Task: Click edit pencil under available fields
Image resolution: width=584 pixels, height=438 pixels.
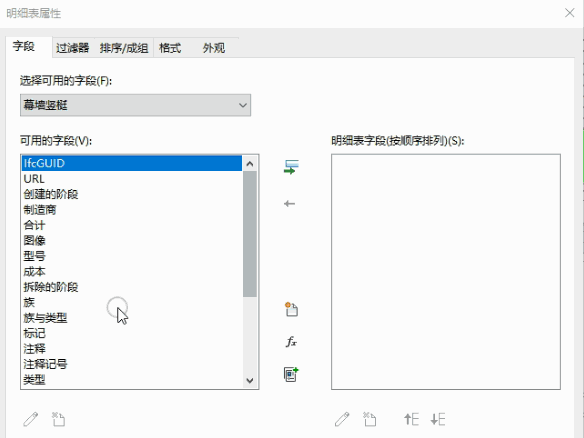Action: [x=31, y=419]
